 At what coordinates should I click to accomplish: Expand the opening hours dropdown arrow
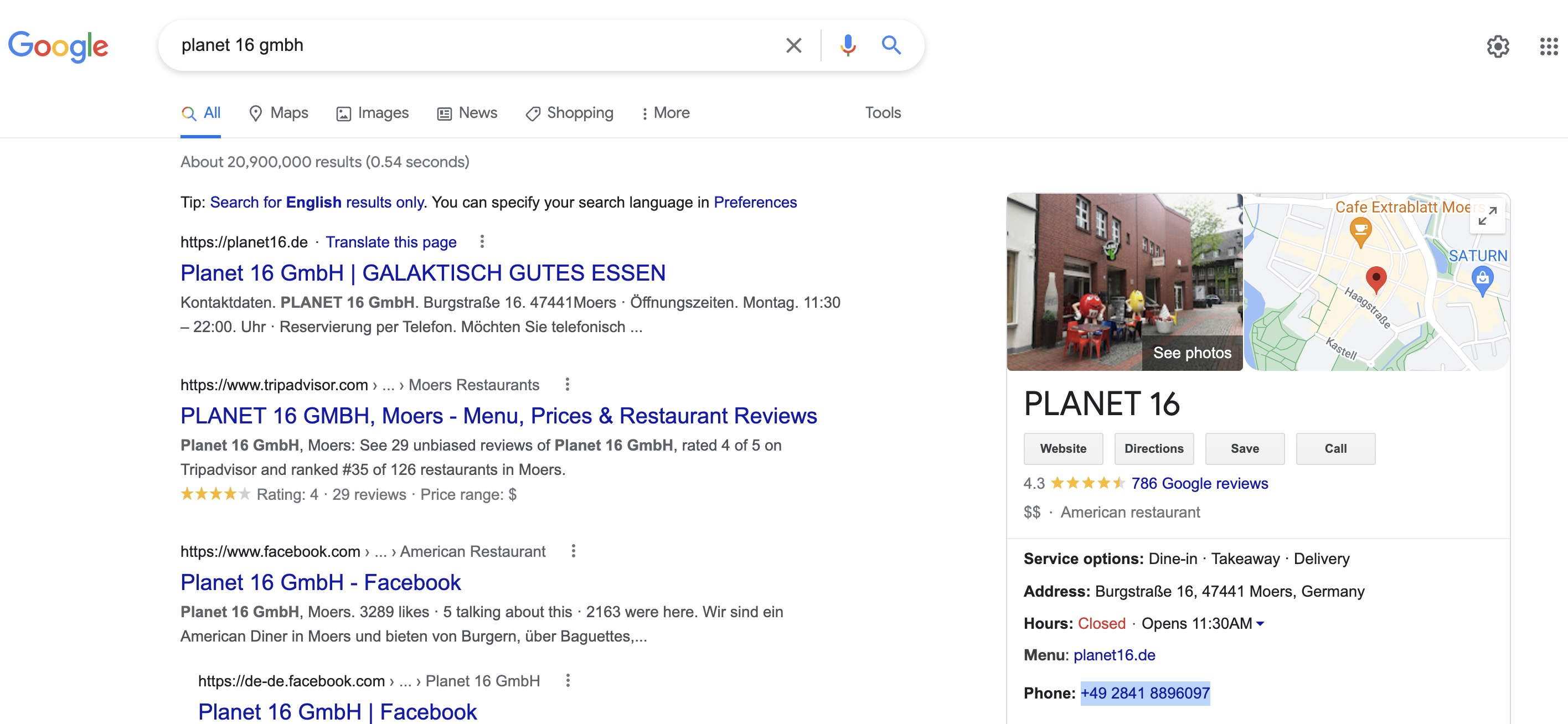click(x=1260, y=624)
